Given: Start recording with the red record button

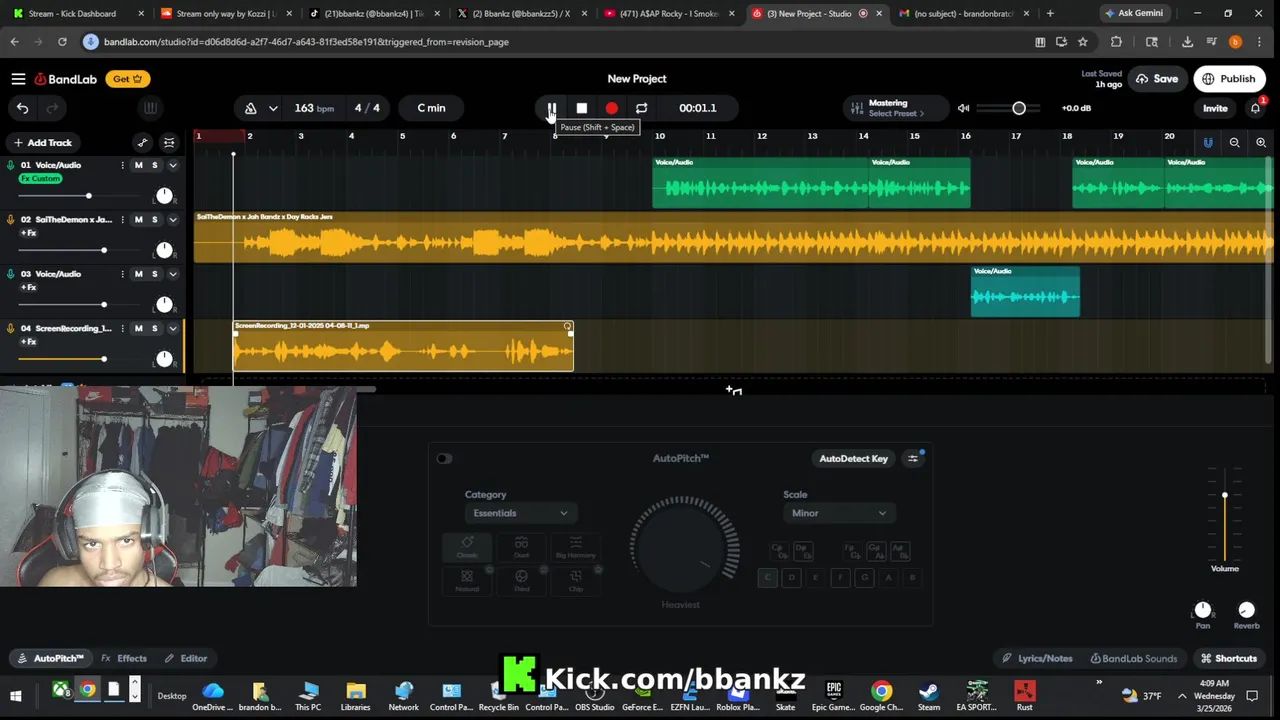Looking at the screenshot, I should pos(611,108).
